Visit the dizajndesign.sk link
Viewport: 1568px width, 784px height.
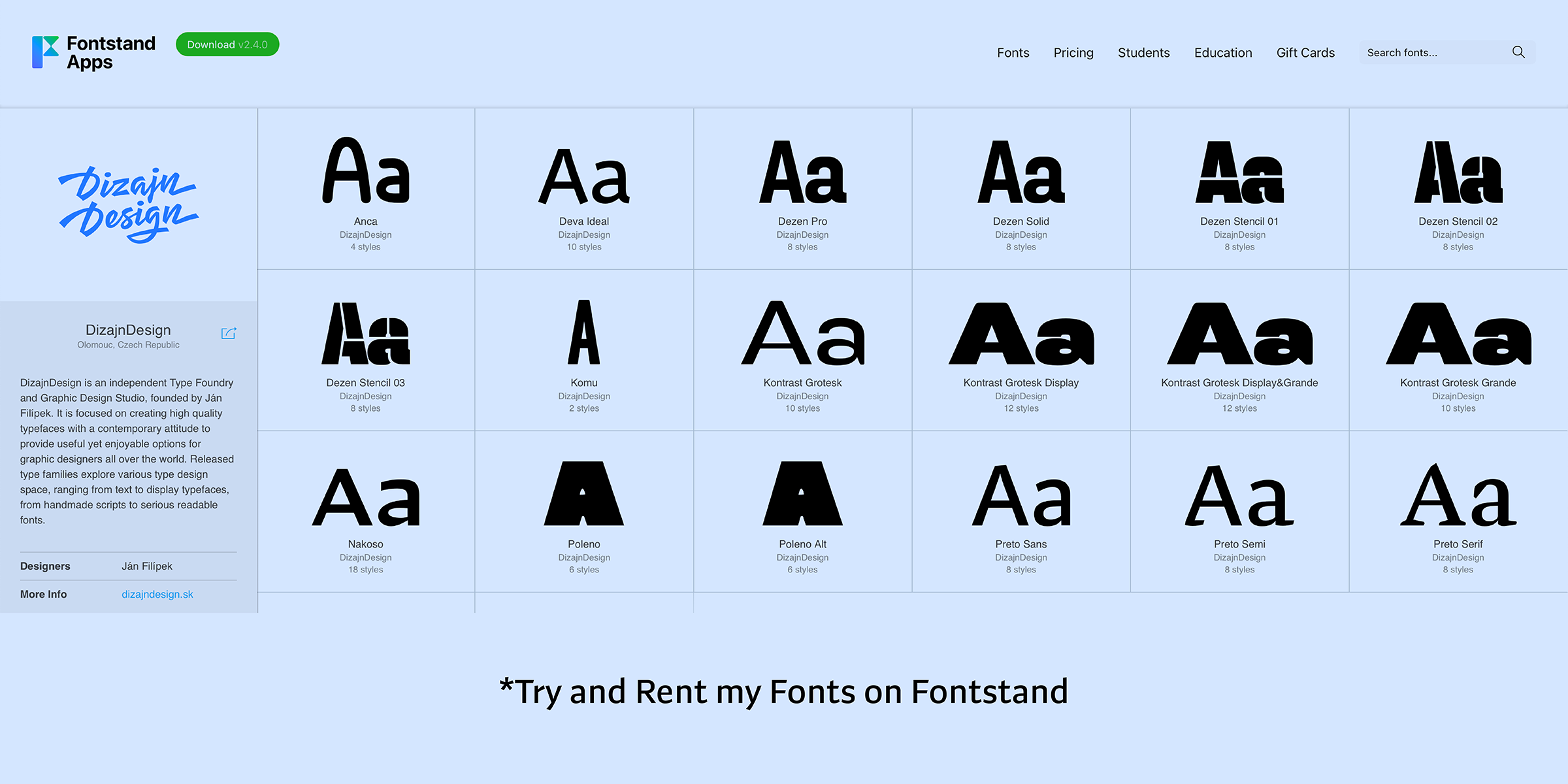(x=157, y=595)
